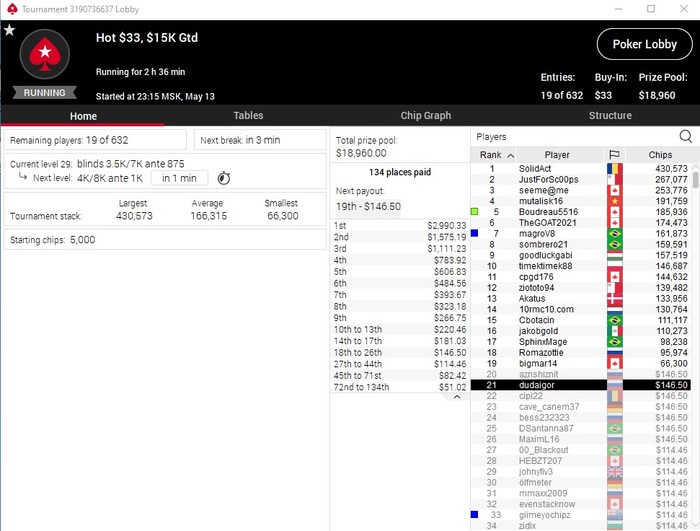Select player timektimek88
This screenshot has width=700, height=531.
(x=580, y=266)
